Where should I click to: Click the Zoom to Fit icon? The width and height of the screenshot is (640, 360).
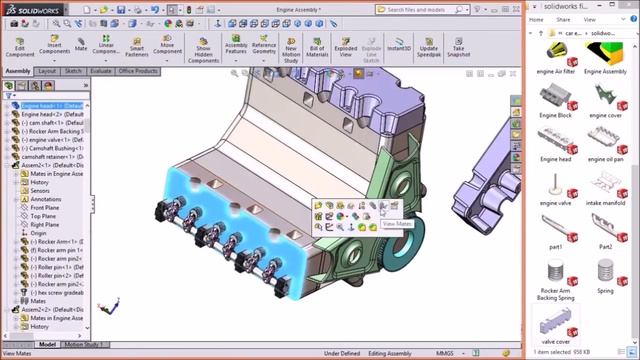click(x=56, y=24)
